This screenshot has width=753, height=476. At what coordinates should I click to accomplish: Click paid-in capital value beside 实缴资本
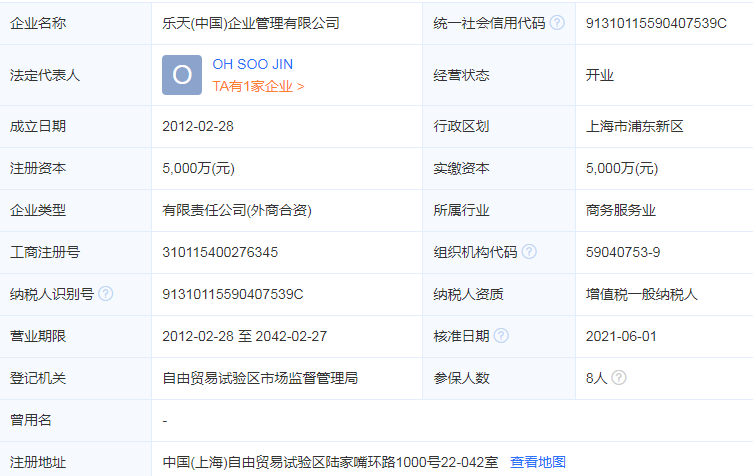click(622, 168)
